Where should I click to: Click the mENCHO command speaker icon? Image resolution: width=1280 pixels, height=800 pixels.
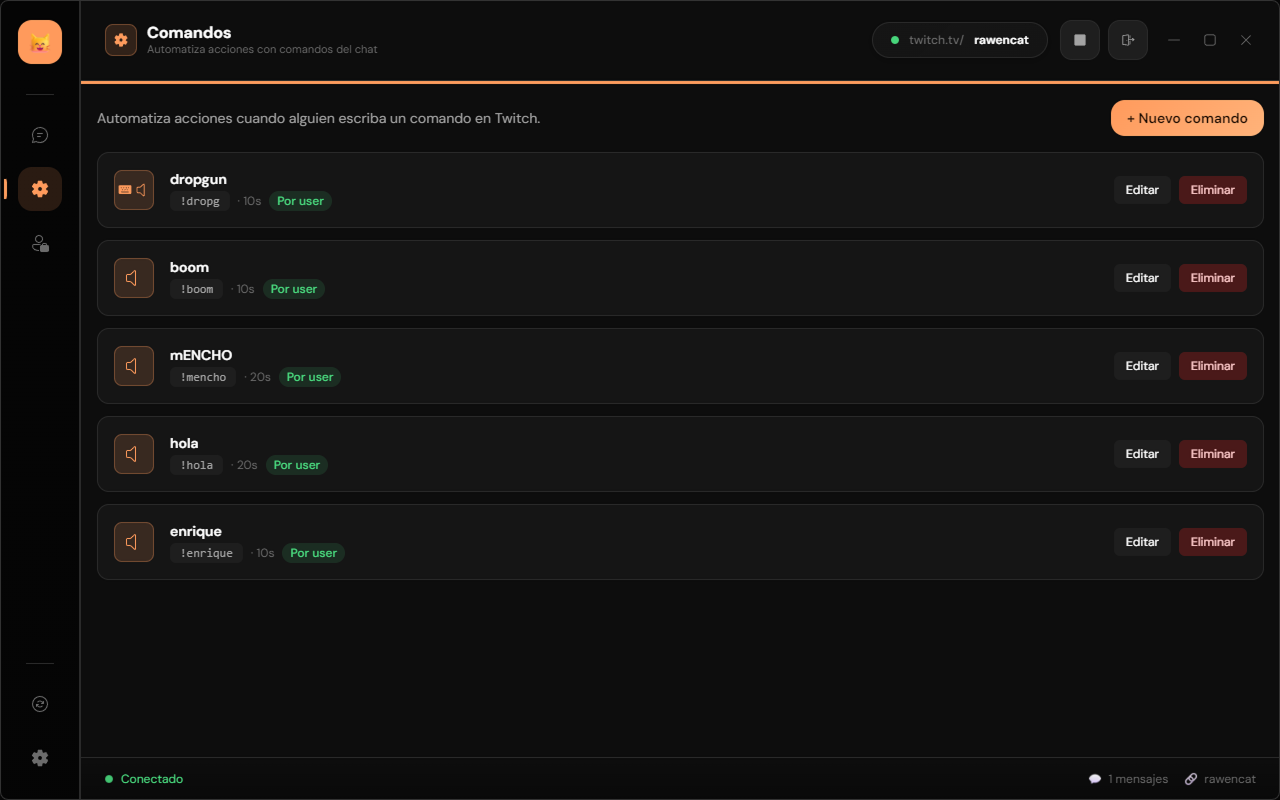tap(134, 366)
